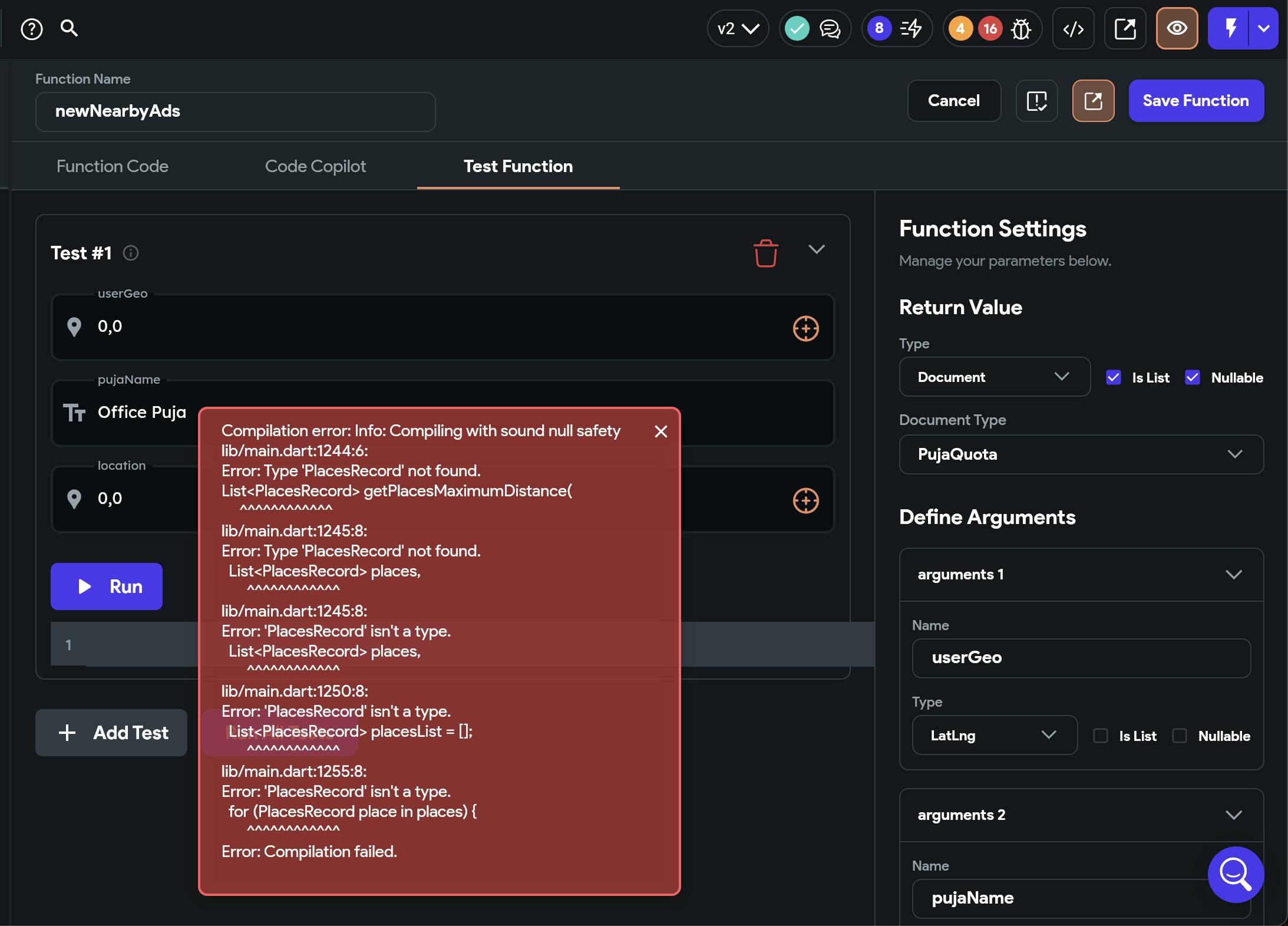Open the v2 version dropdown
Viewport: 1288px width, 926px height.
(x=738, y=28)
